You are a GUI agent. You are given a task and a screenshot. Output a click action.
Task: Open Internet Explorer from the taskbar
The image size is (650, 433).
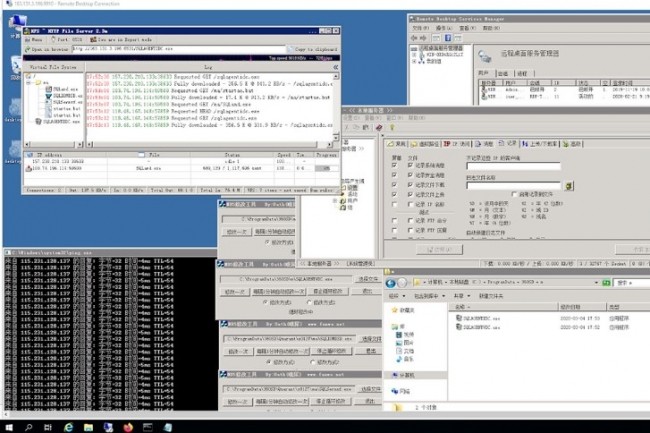[x=68, y=427]
